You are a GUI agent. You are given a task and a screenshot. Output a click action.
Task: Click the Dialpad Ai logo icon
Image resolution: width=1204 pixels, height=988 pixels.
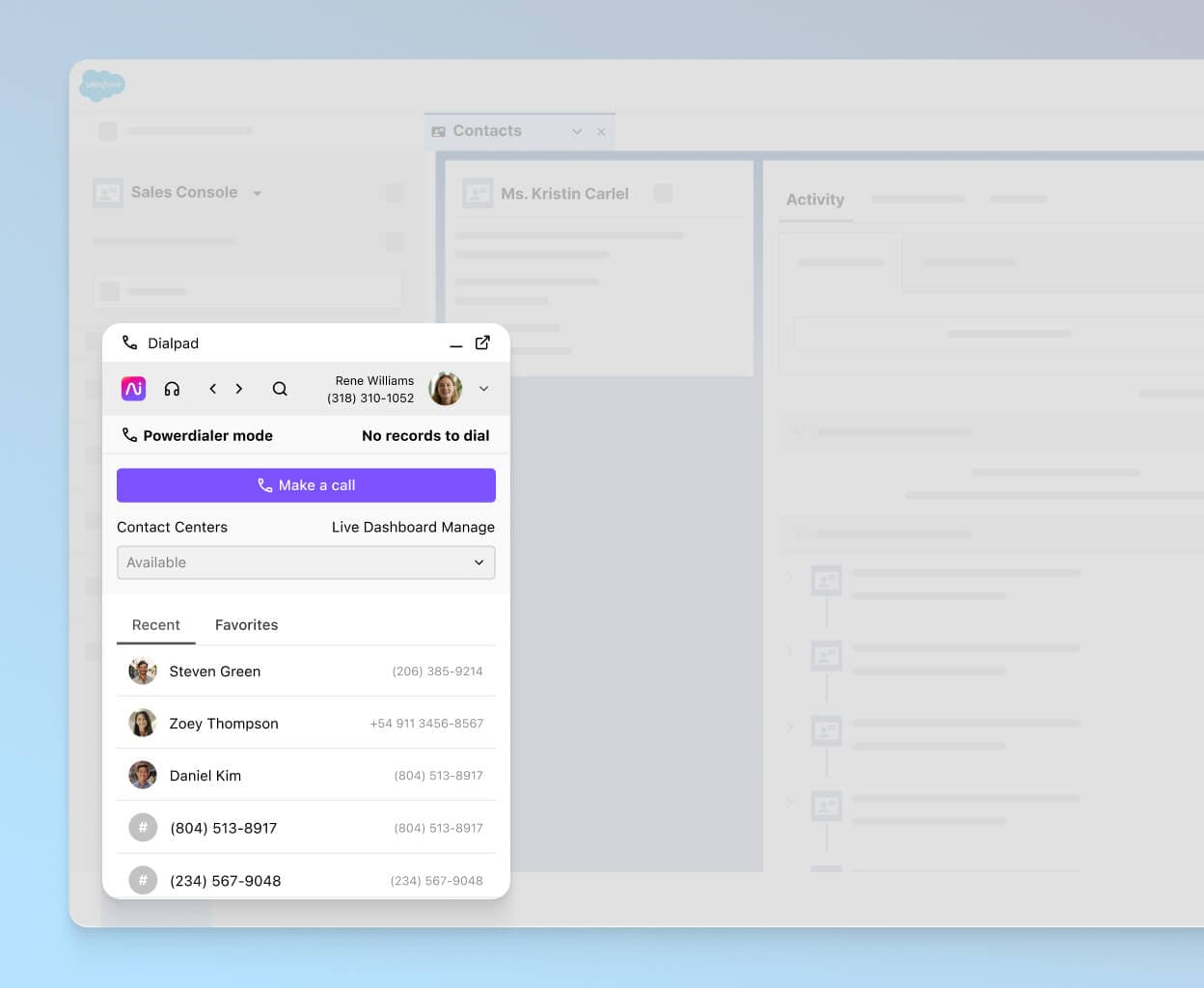(133, 388)
